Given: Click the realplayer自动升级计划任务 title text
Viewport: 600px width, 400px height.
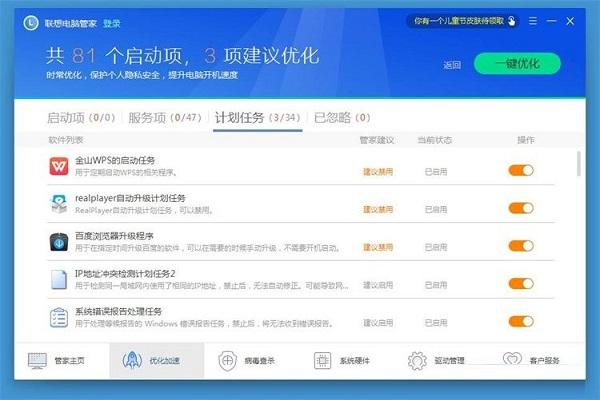Looking at the screenshot, I should coord(130,198).
